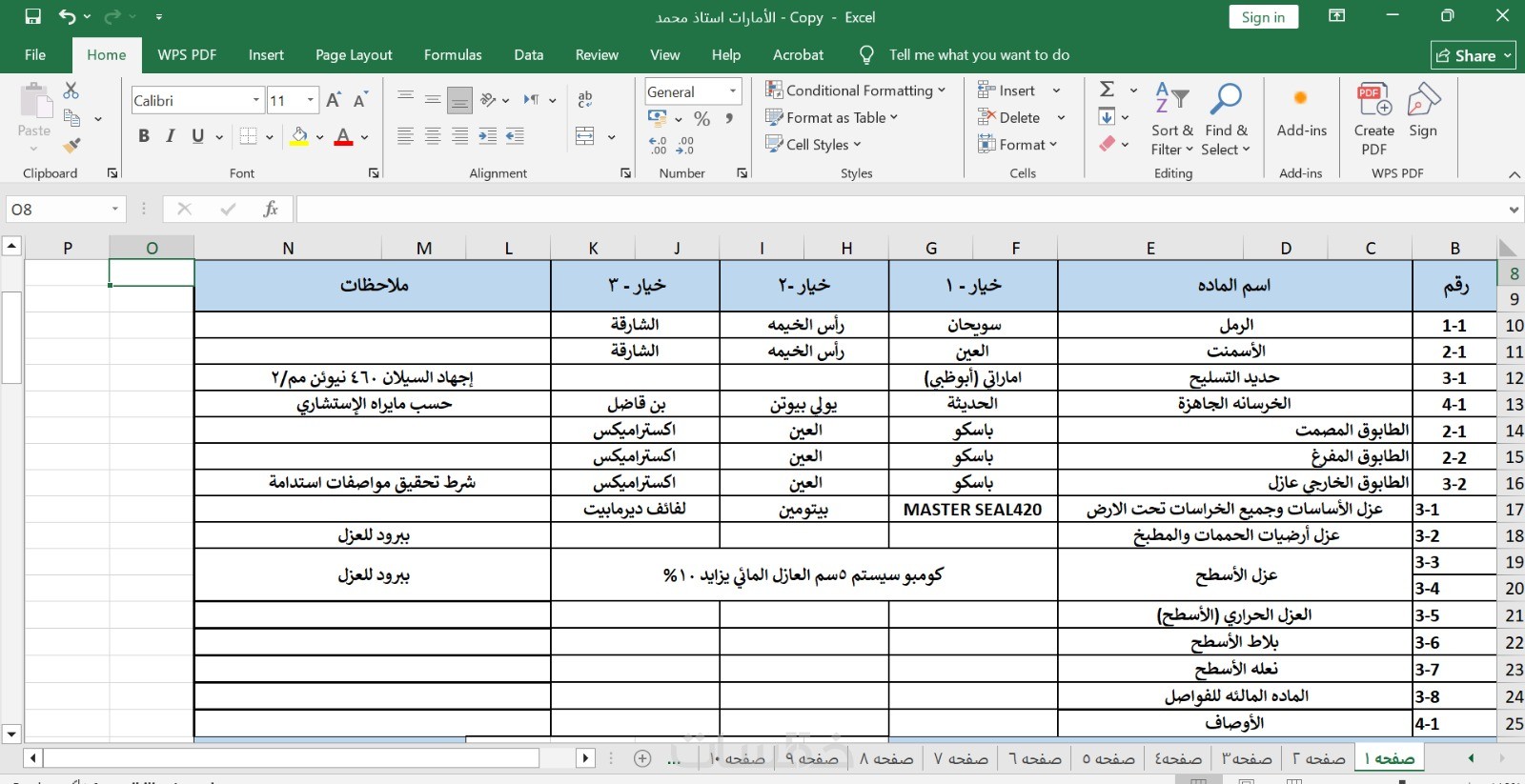Activate the Format Painter brush

click(71, 145)
